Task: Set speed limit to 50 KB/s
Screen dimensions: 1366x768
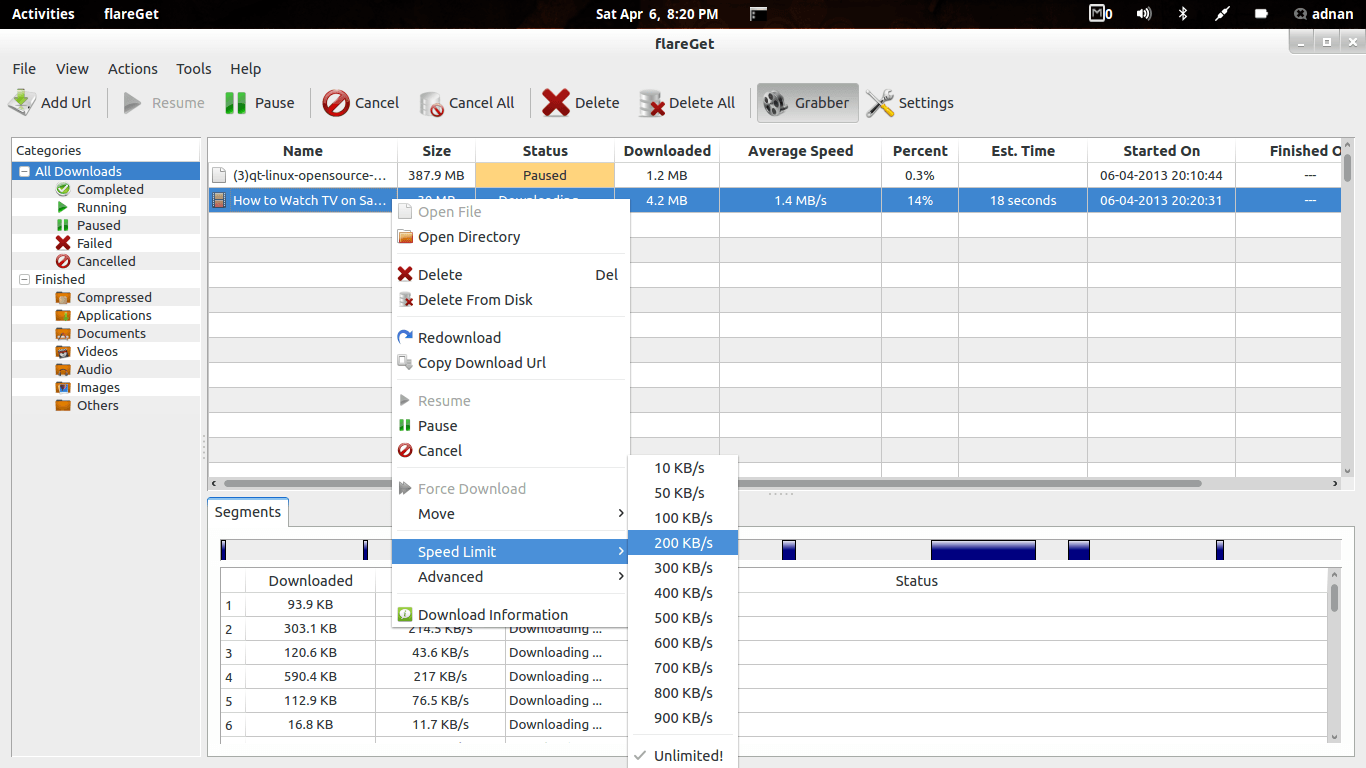Action: tap(683, 493)
